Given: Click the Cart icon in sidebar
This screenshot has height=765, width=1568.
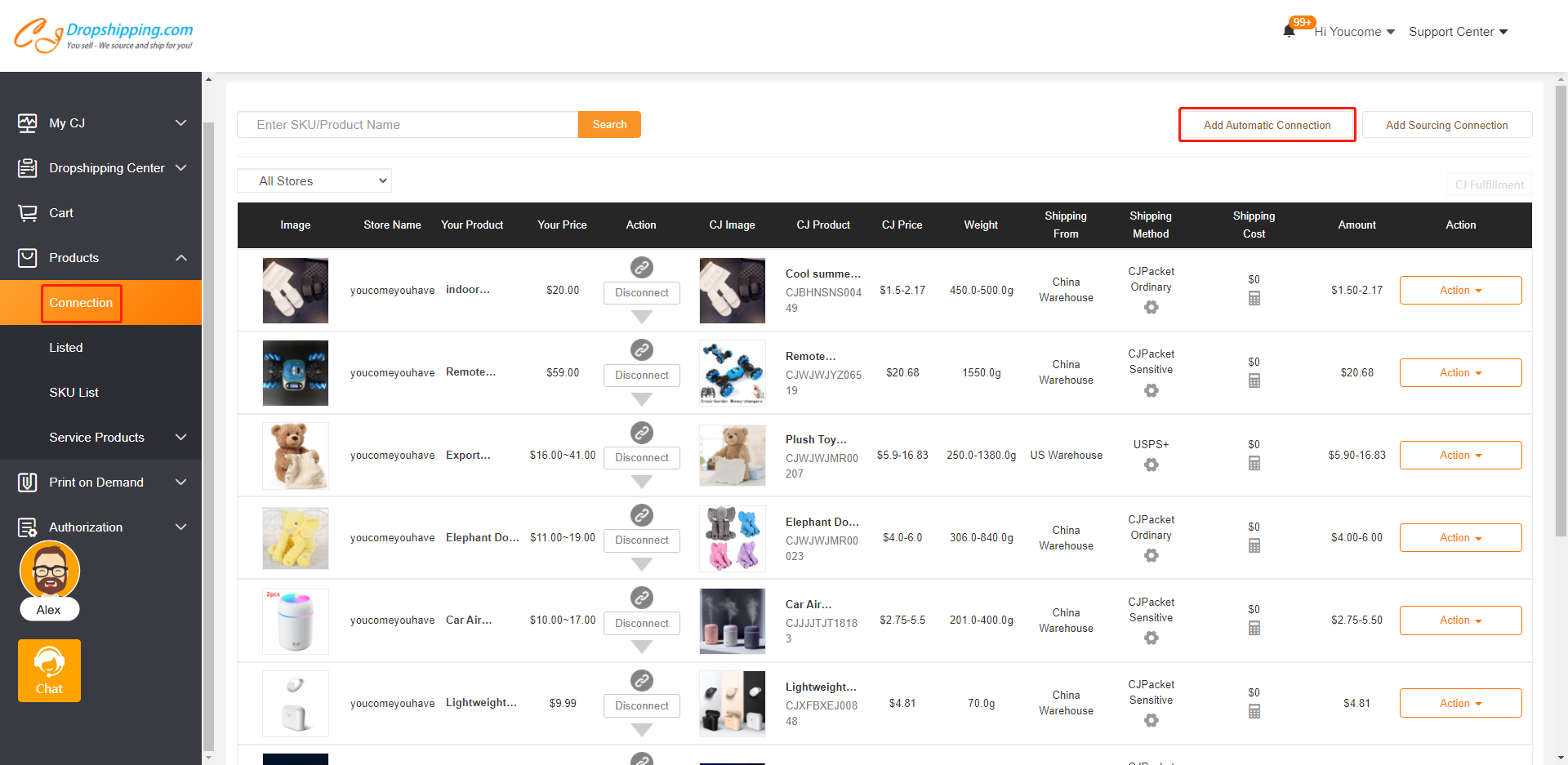Looking at the screenshot, I should click(28, 213).
